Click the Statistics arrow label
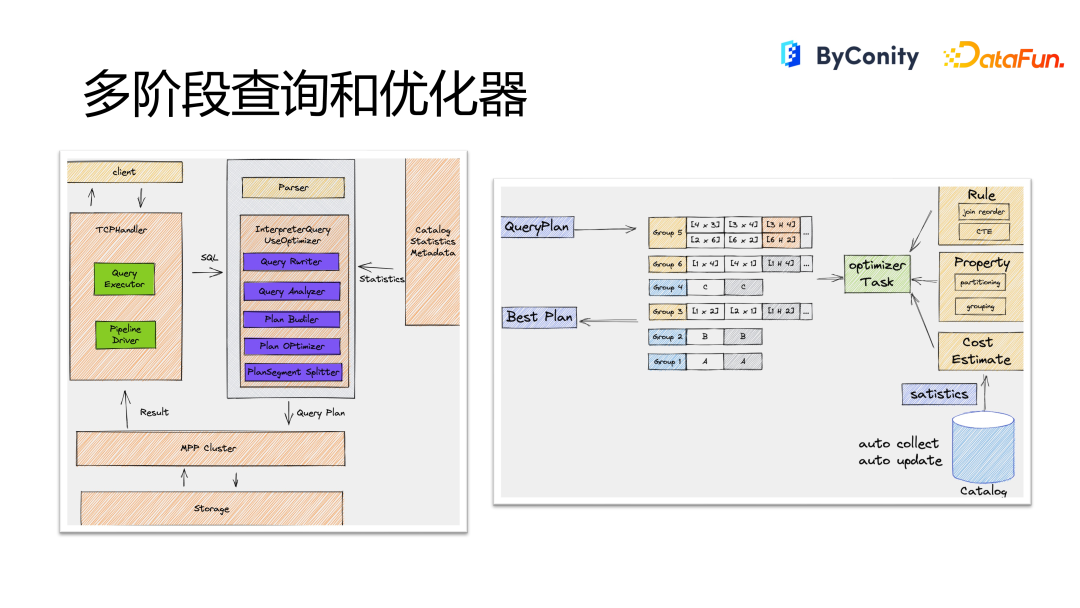The image size is (1080, 608). pyautogui.click(x=382, y=279)
